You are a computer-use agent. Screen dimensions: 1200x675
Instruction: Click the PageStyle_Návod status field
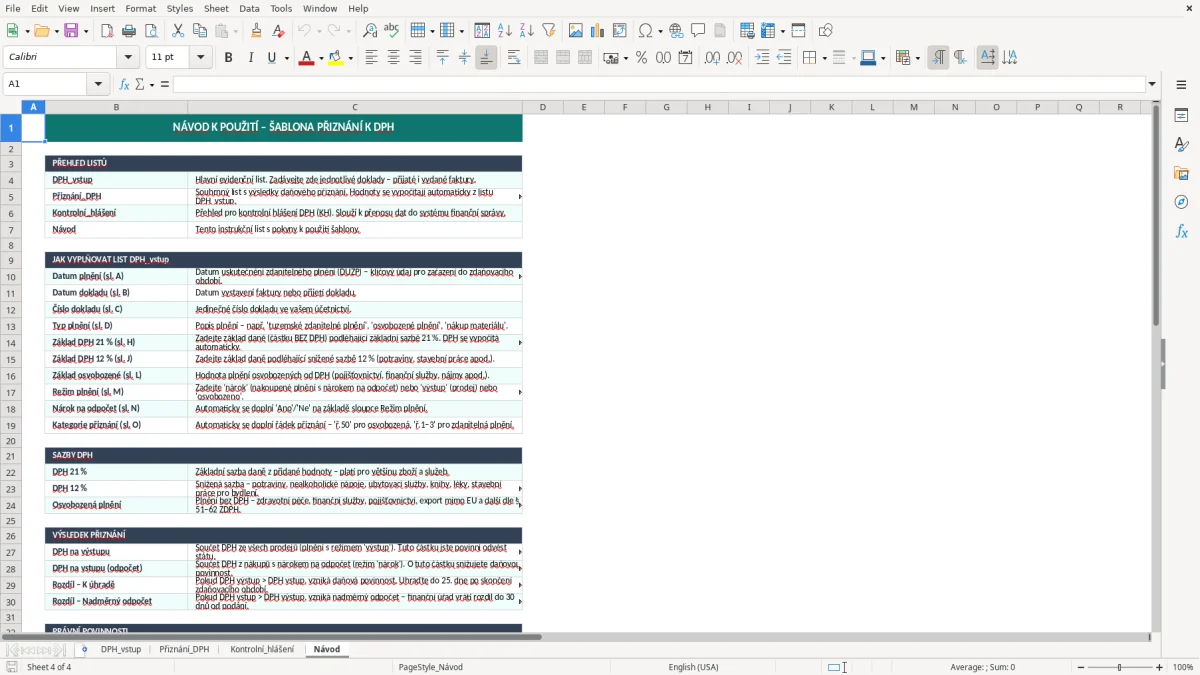(x=430, y=667)
